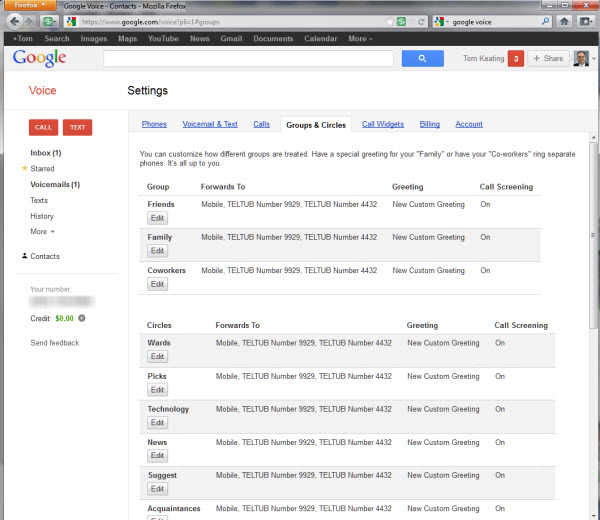This screenshot has width=600, height=520.
Task: Click Tom Keating's profile photo thumbnail
Action: [580, 59]
